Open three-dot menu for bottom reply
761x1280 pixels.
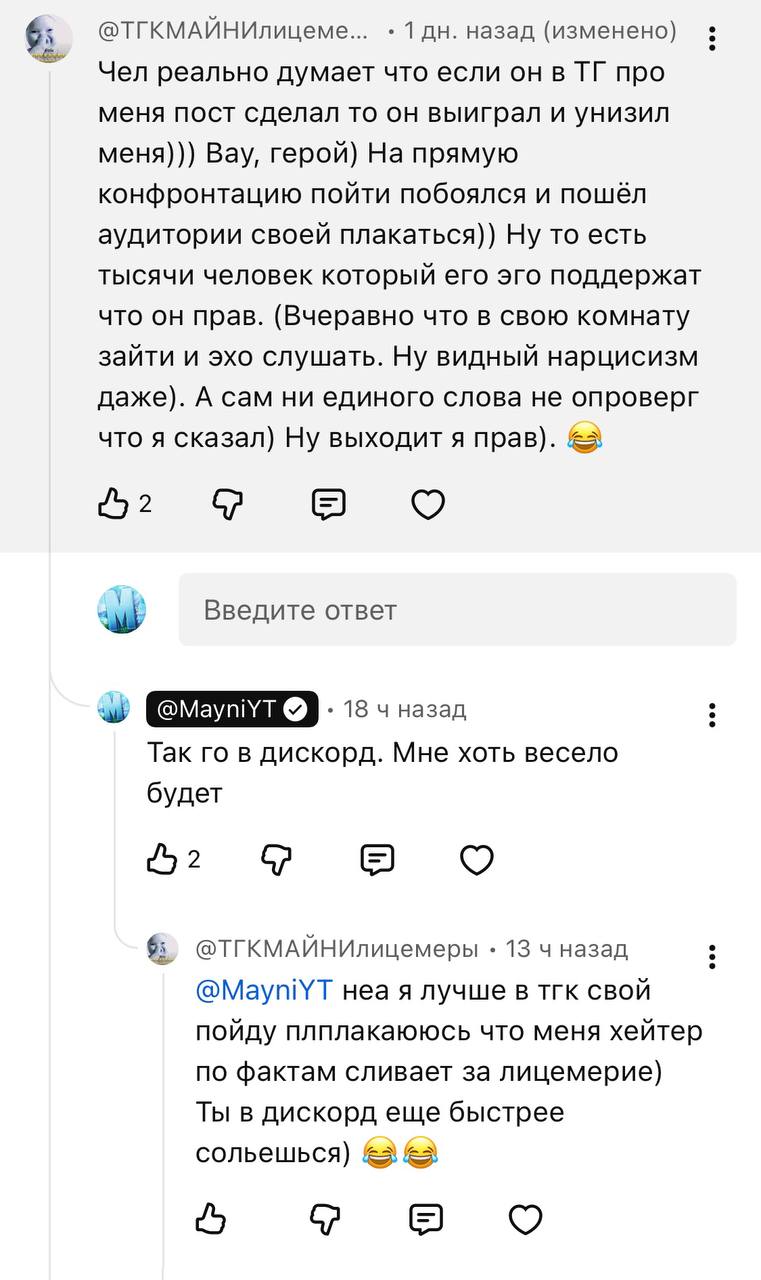712,956
